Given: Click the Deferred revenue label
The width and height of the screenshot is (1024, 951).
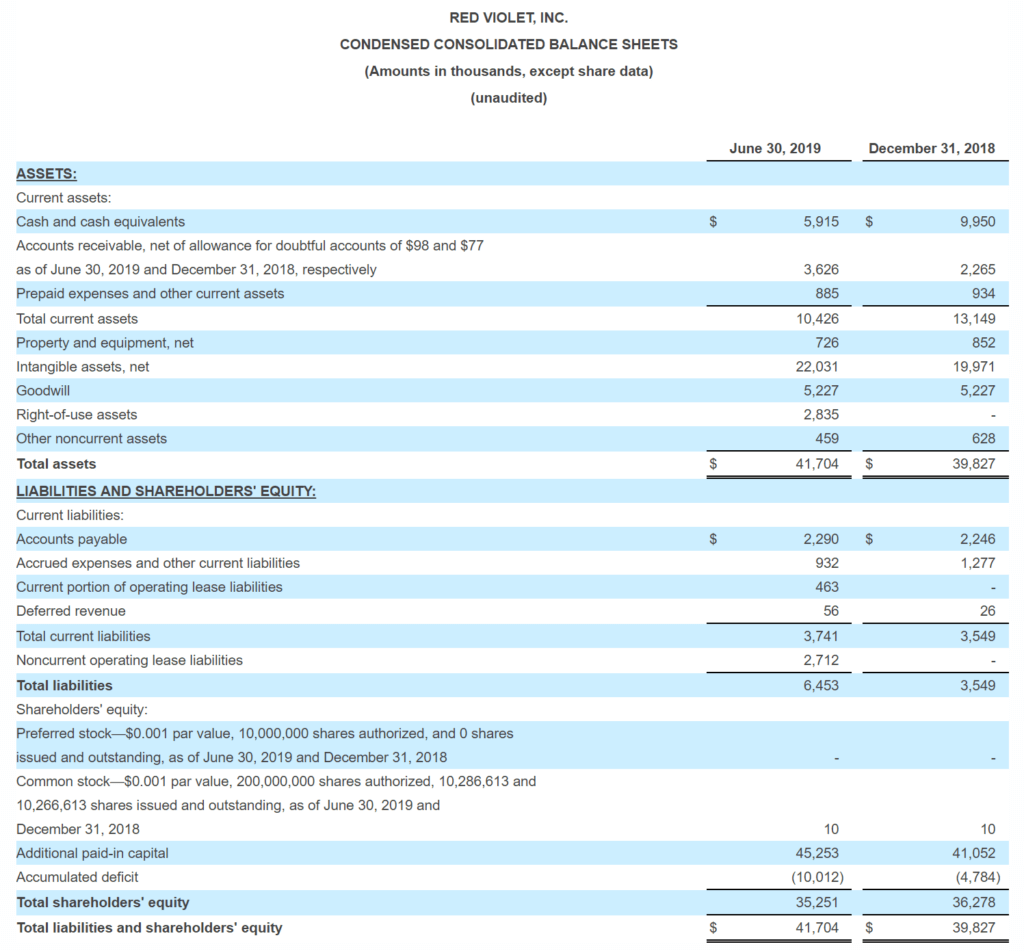Looking at the screenshot, I should [71, 611].
